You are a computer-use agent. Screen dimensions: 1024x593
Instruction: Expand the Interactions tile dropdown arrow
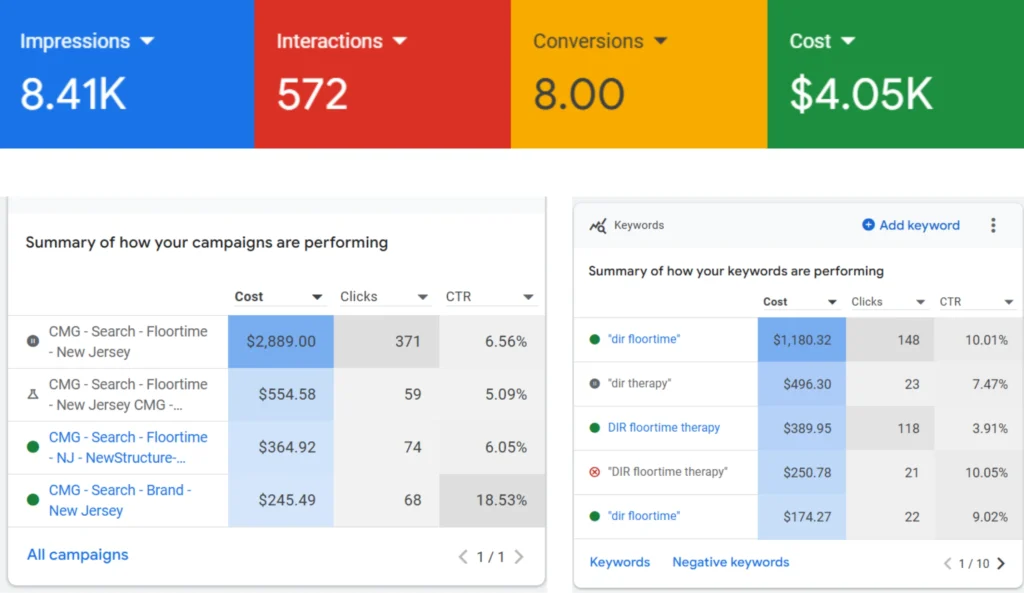(400, 41)
